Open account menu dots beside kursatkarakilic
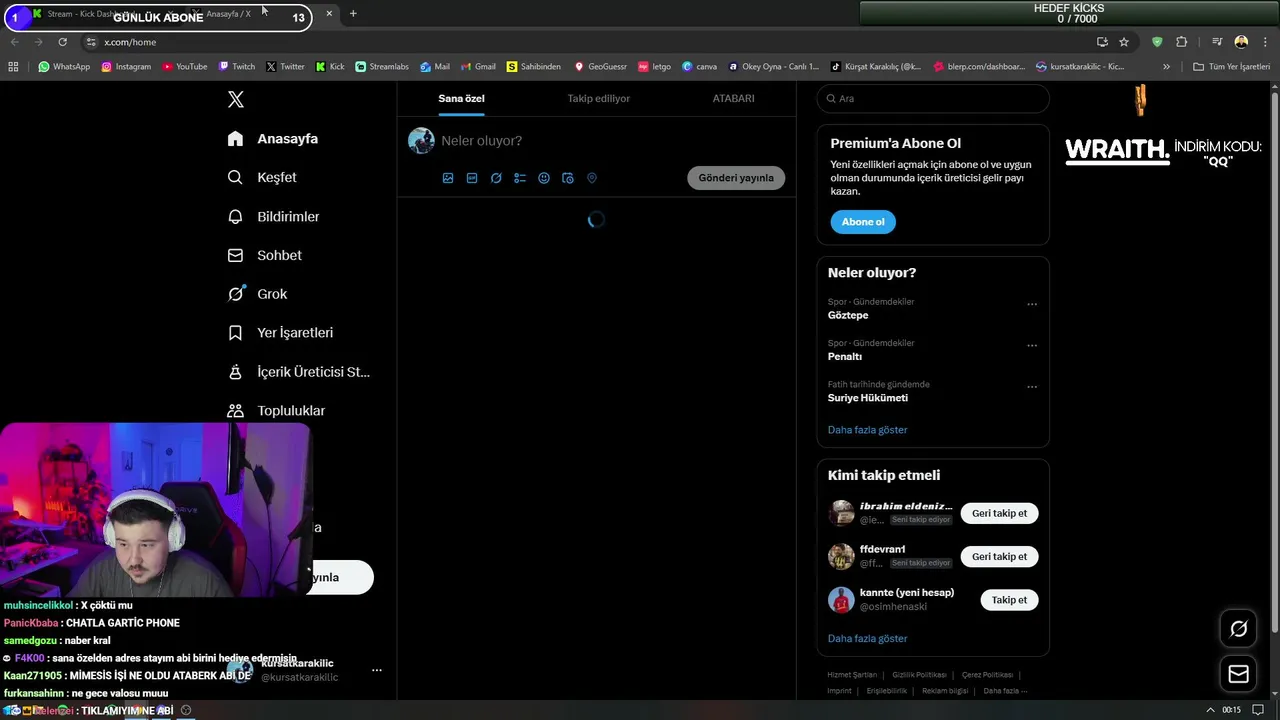This screenshot has width=1280, height=720. [x=377, y=670]
